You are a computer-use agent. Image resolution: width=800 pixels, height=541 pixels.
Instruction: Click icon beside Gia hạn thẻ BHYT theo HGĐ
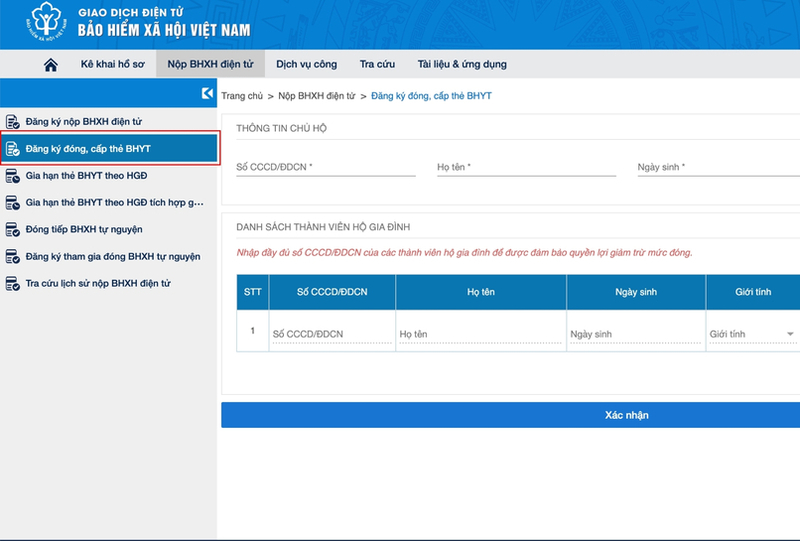tap(12, 176)
